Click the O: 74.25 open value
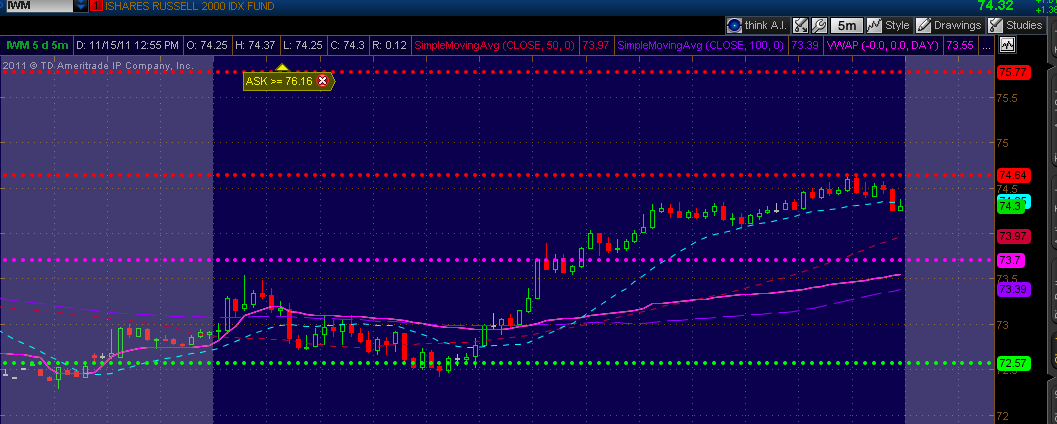Screen dimensions: 1057x424 208,45
